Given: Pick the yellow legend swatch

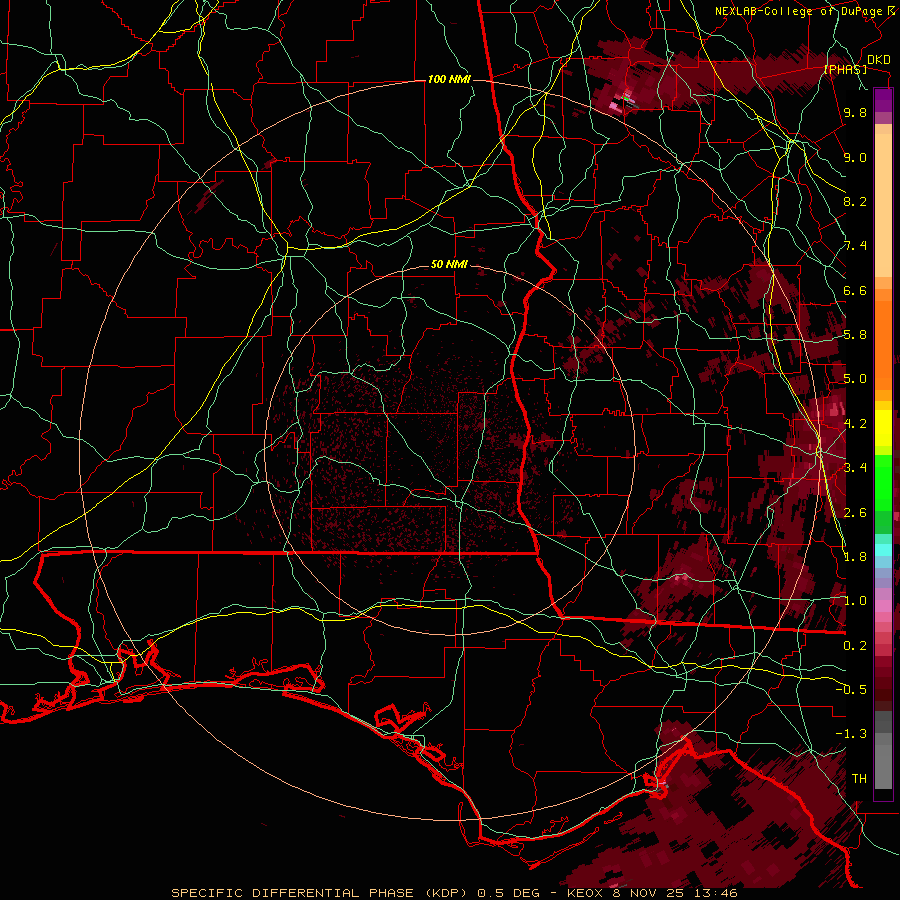Looking at the screenshot, I should point(883,428).
